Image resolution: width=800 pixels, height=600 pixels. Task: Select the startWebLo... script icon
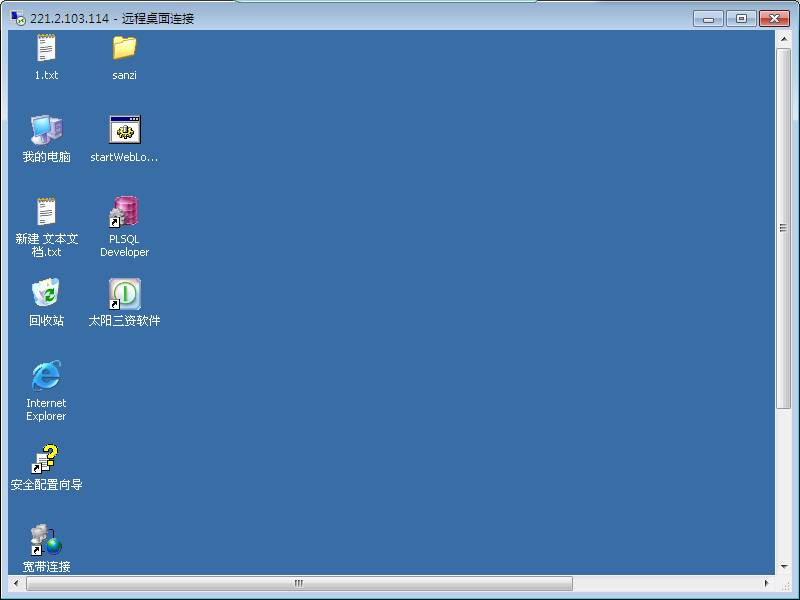(124, 130)
